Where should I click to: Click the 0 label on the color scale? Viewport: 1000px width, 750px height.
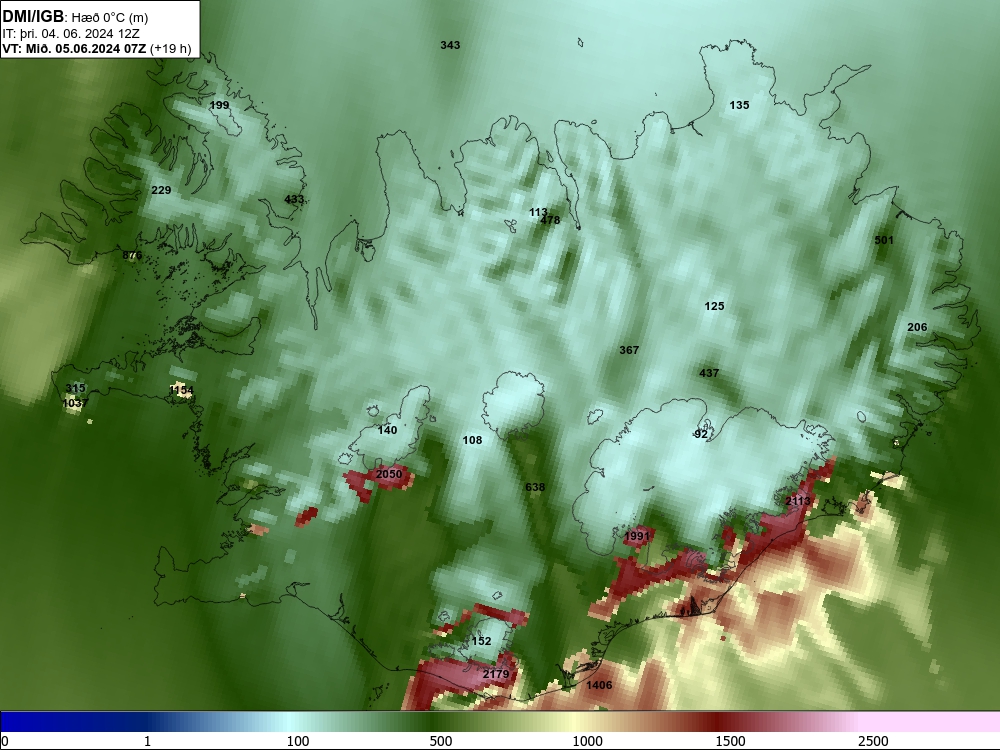tap(5, 741)
